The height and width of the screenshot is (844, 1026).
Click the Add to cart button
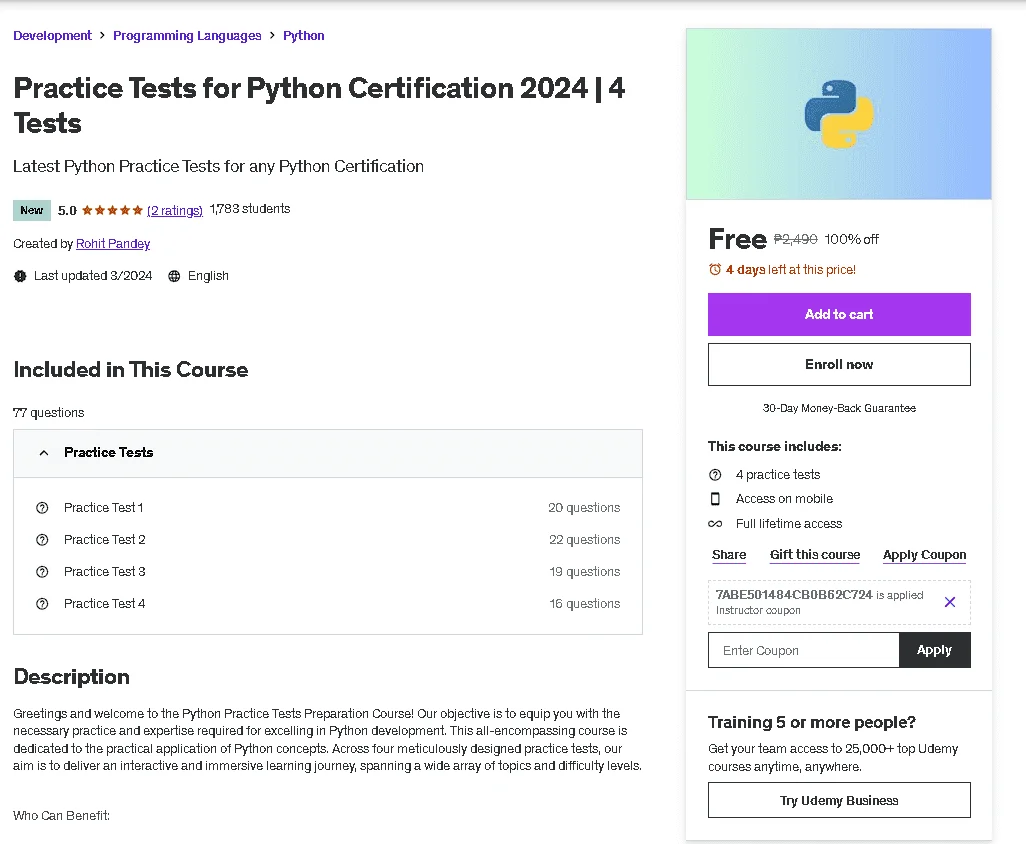tap(839, 314)
